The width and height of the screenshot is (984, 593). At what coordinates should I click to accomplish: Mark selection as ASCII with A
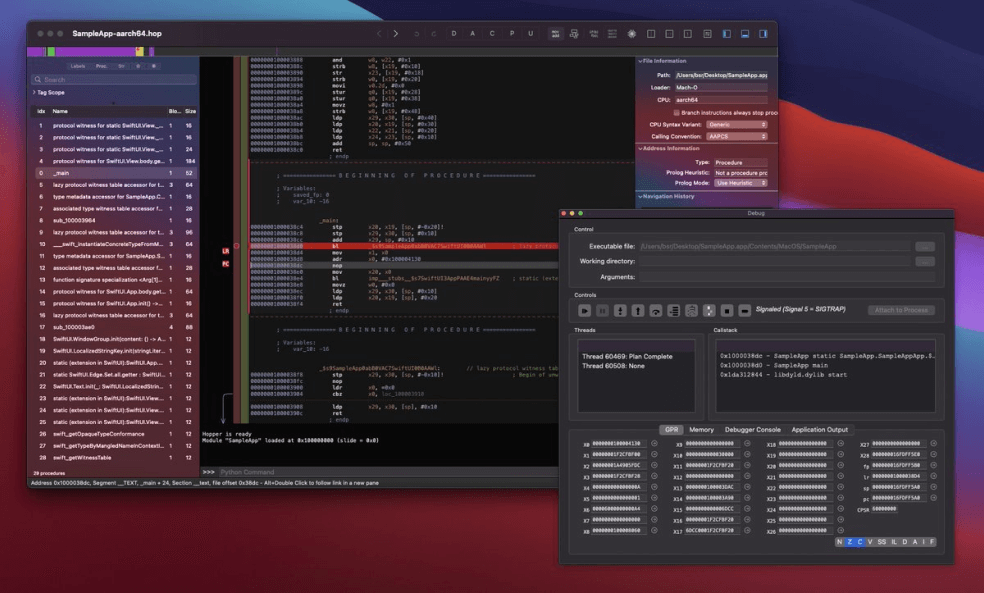(473, 34)
